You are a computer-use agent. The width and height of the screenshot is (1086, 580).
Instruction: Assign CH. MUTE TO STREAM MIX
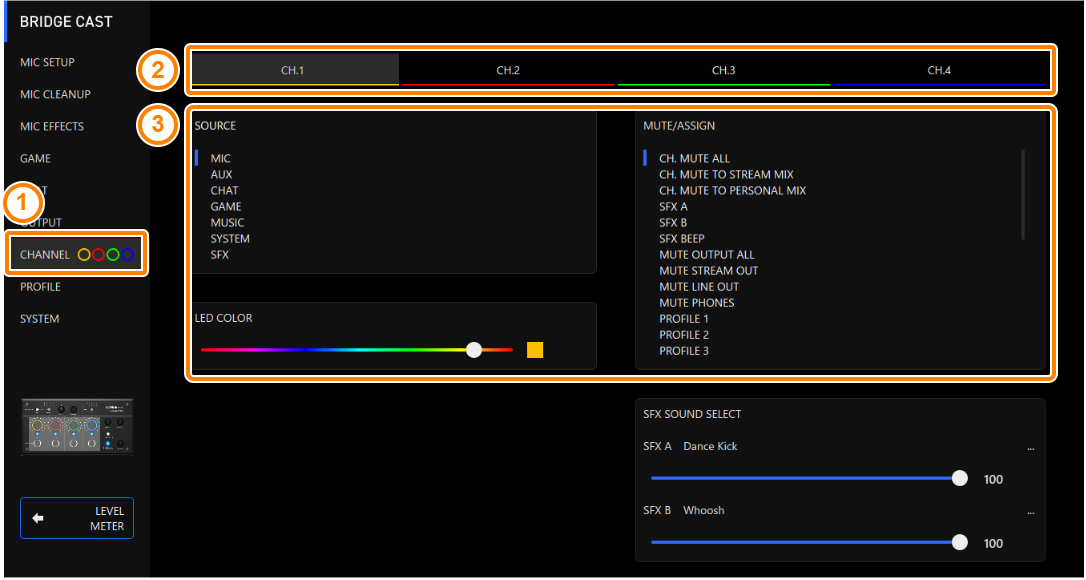[727, 175]
